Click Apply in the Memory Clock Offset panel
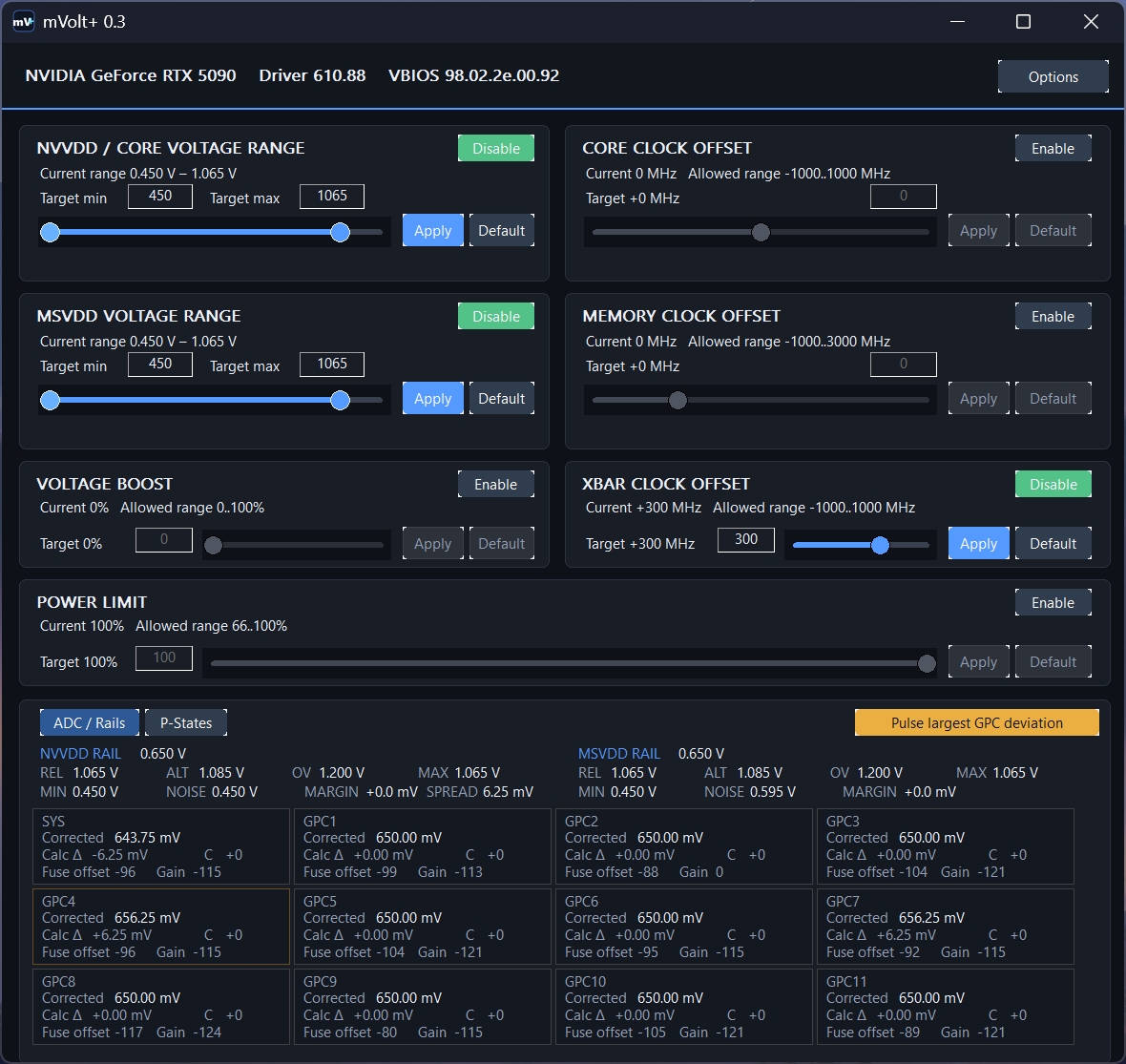 tap(979, 398)
